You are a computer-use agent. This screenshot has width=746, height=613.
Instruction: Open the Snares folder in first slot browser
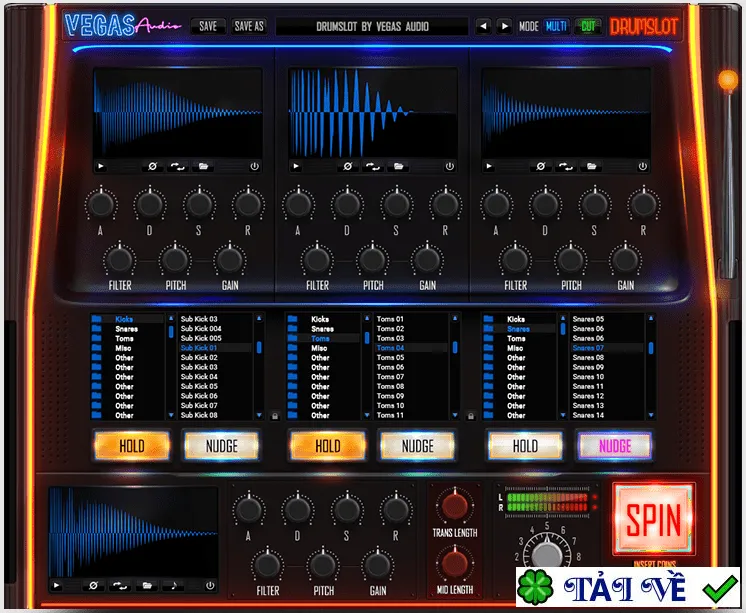point(127,329)
